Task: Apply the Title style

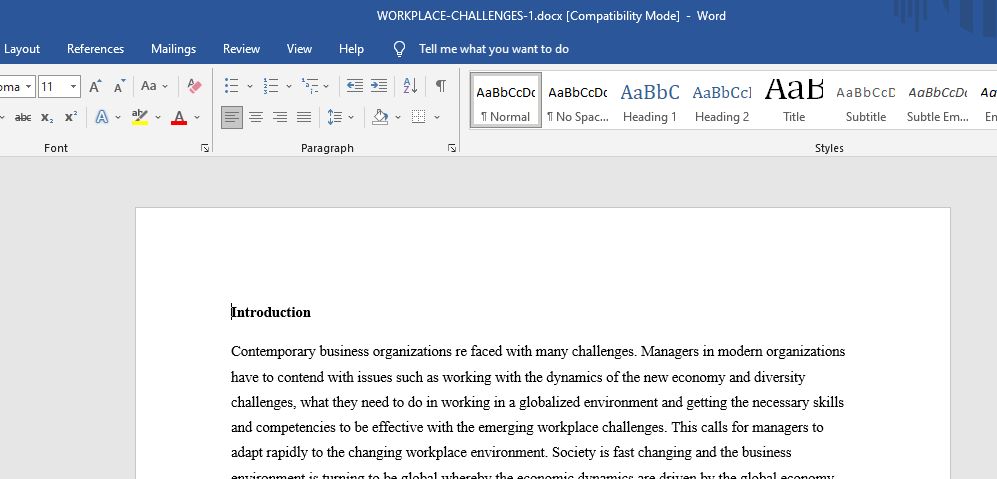Action: click(794, 100)
